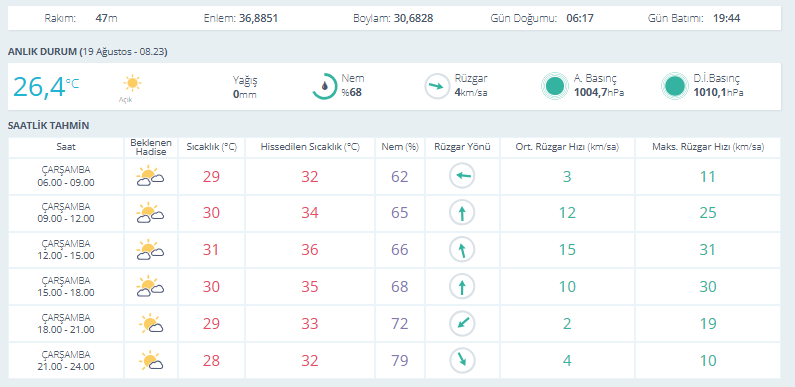Click wind direction arrow in 06.00 - 09.00 row

(x=462, y=176)
